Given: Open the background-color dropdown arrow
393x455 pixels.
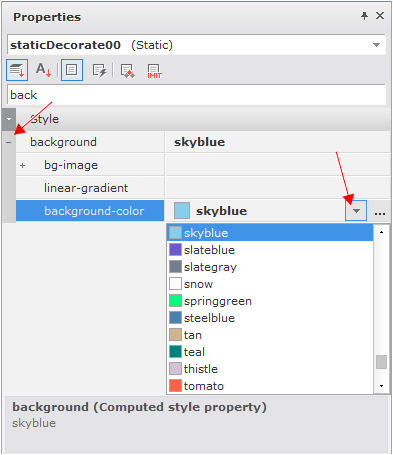Looking at the screenshot, I should (356, 211).
